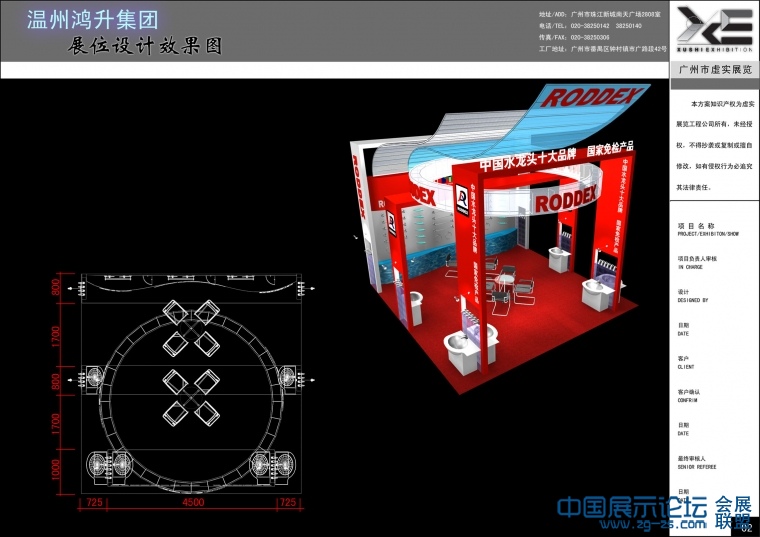Click the XE exhibition logo
Image resolution: width=760 pixels, height=537 pixels.
point(714,29)
